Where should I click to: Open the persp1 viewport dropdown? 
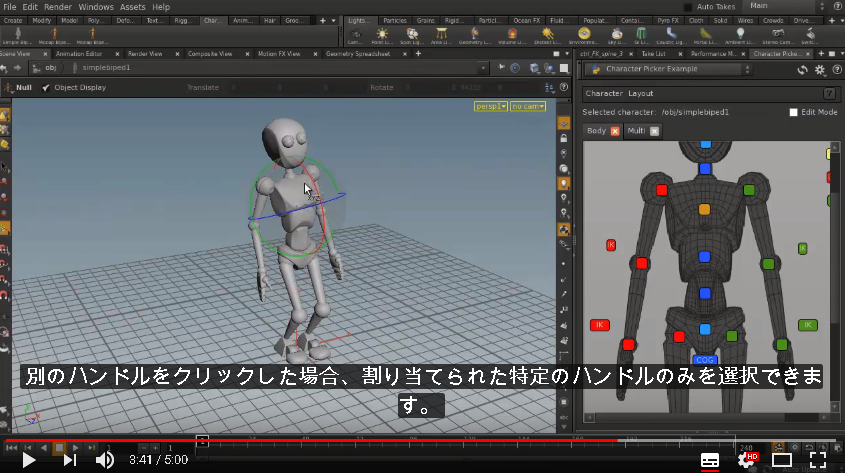click(x=491, y=106)
